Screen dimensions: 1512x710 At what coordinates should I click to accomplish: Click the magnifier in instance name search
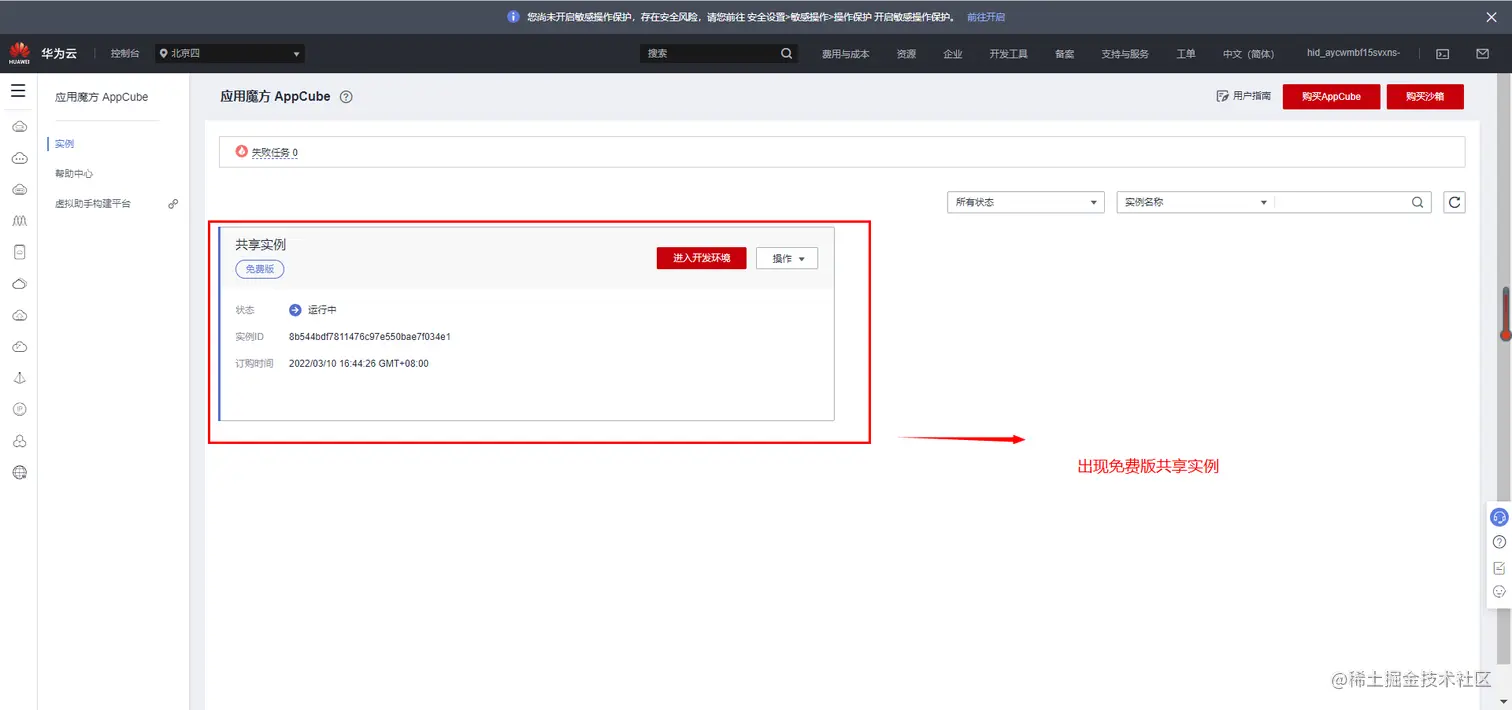pyautogui.click(x=1418, y=202)
